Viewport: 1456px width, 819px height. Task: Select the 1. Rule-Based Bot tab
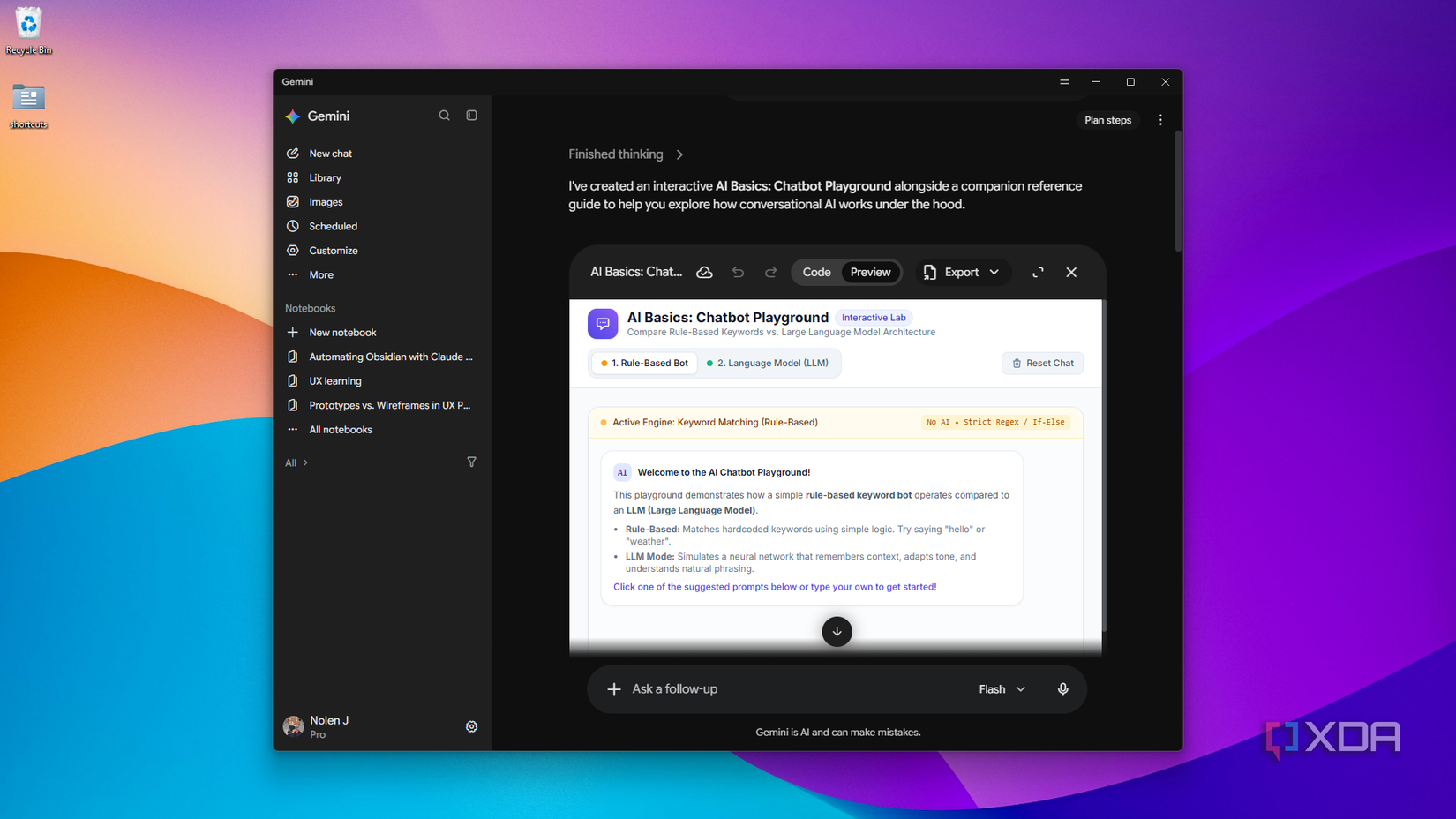click(644, 363)
